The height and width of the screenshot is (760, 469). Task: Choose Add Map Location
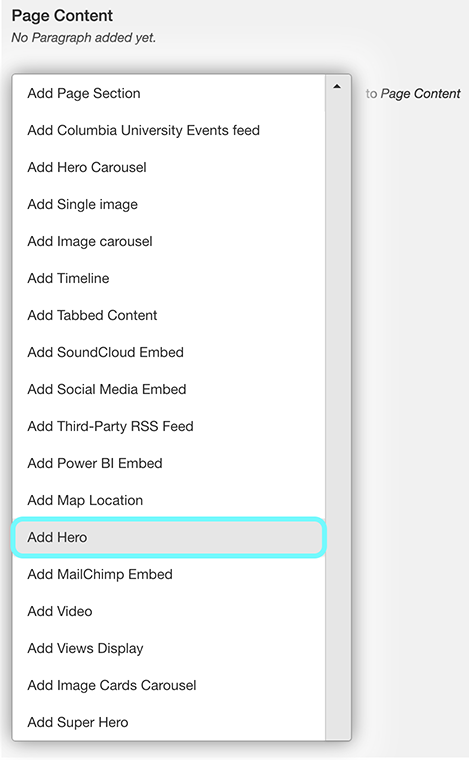click(x=169, y=500)
